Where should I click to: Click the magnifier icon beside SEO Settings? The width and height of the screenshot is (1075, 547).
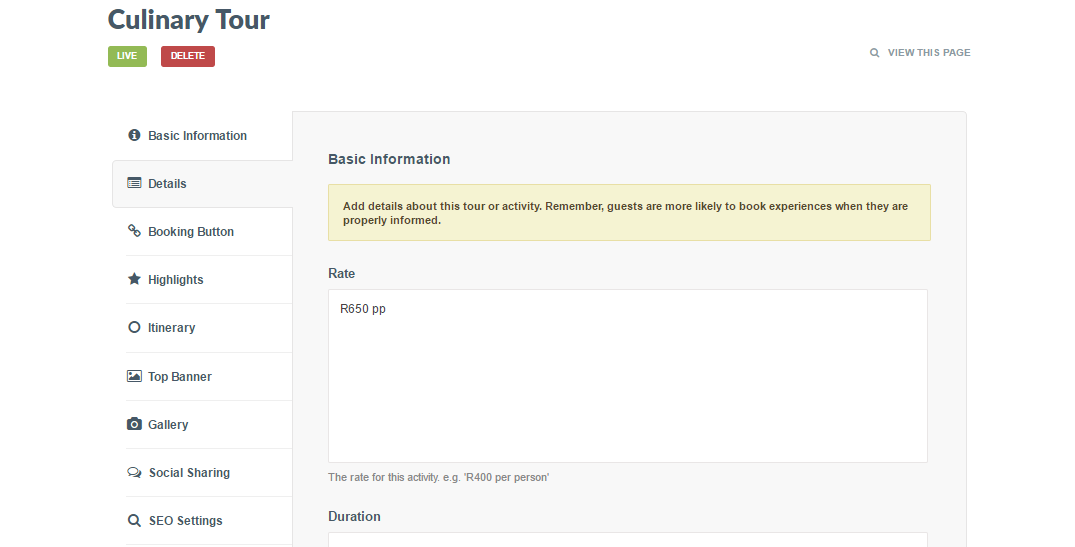click(x=134, y=520)
